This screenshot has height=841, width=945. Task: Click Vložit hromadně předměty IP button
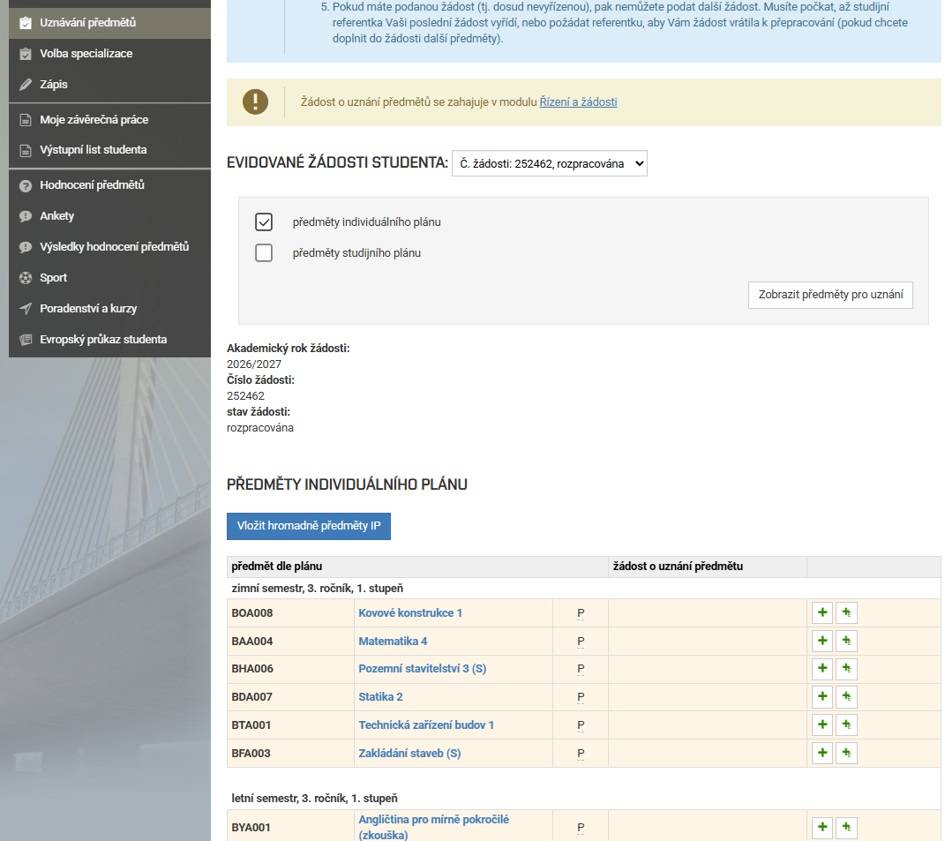pyautogui.click(x=309, y=526)
